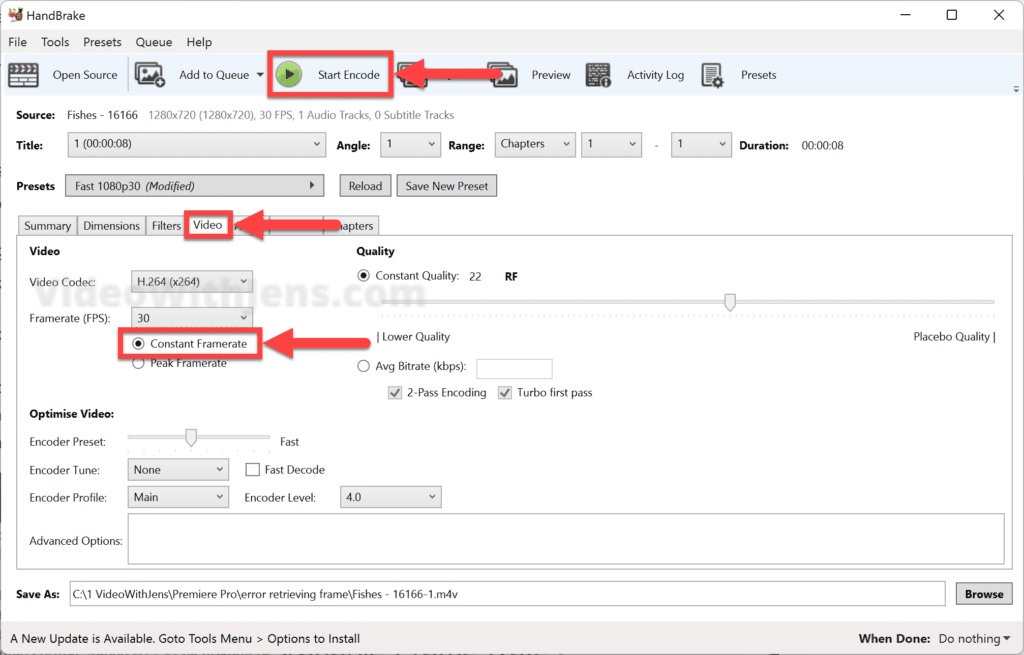
Task: Select the Peak Framerate radio button
Action: point(138,363)
